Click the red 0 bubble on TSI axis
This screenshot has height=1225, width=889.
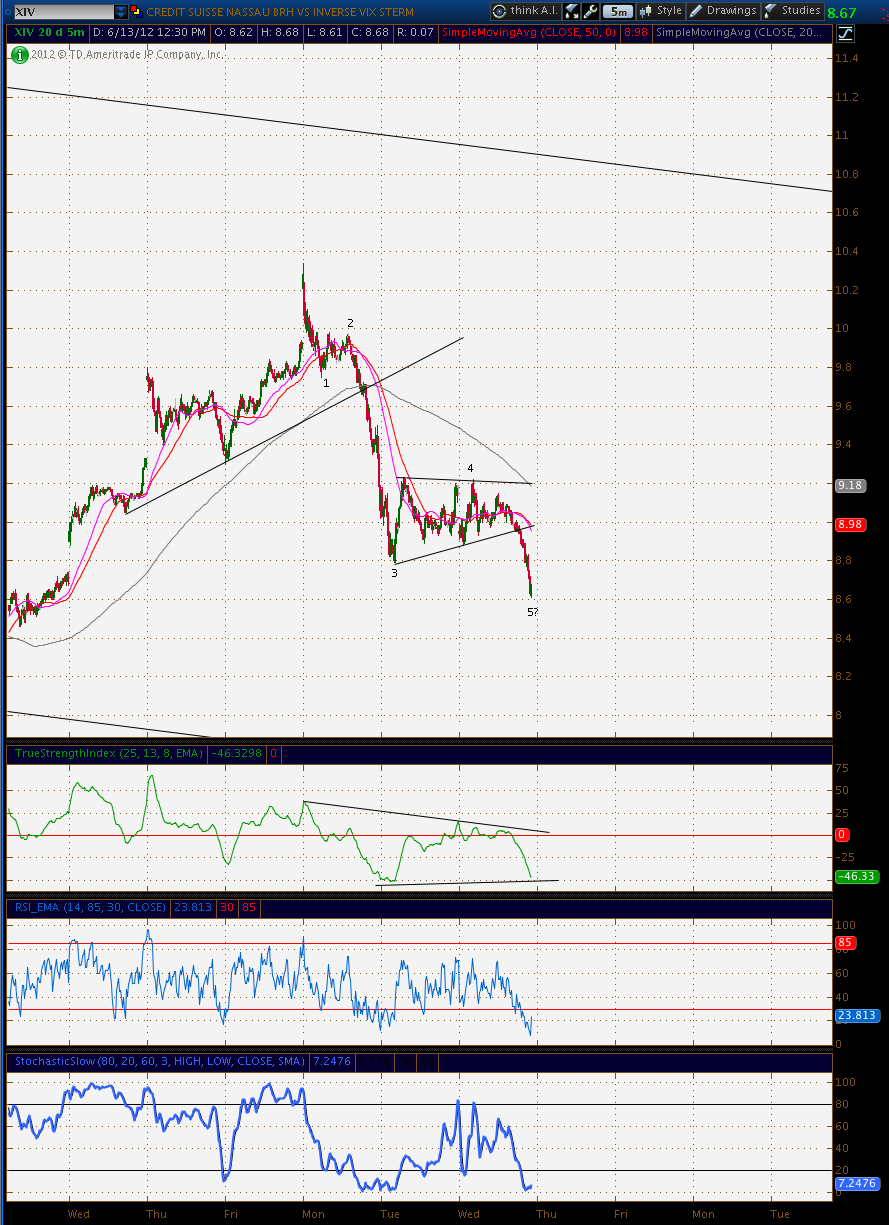[842, 834]
